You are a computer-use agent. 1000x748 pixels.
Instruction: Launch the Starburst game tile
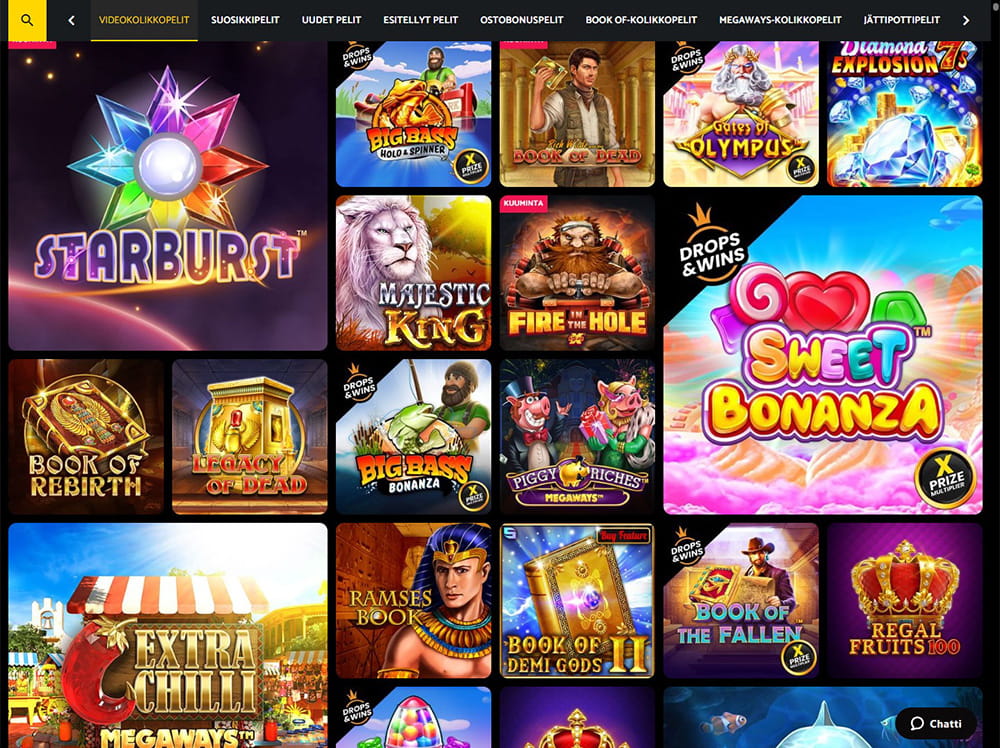coord(168,196)
